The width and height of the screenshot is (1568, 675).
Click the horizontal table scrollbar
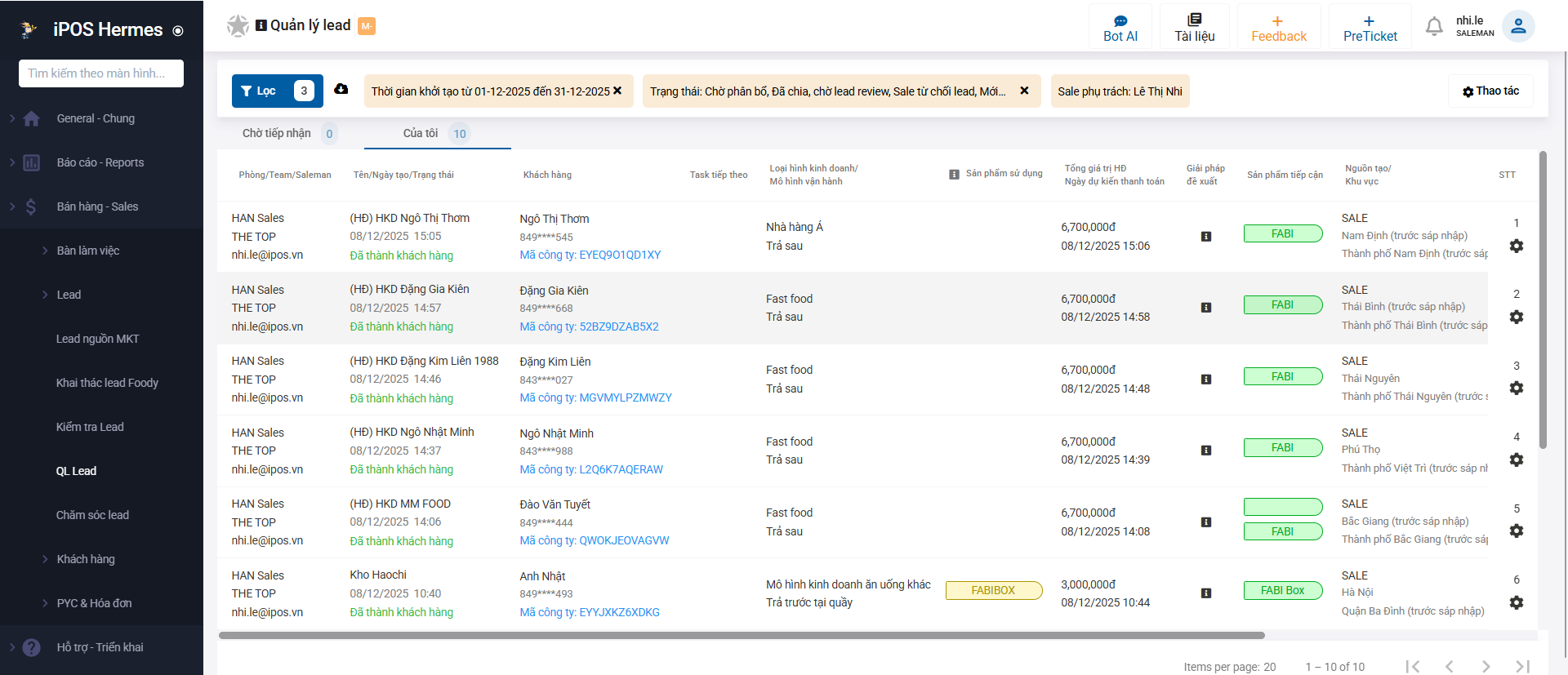(742, 635)
